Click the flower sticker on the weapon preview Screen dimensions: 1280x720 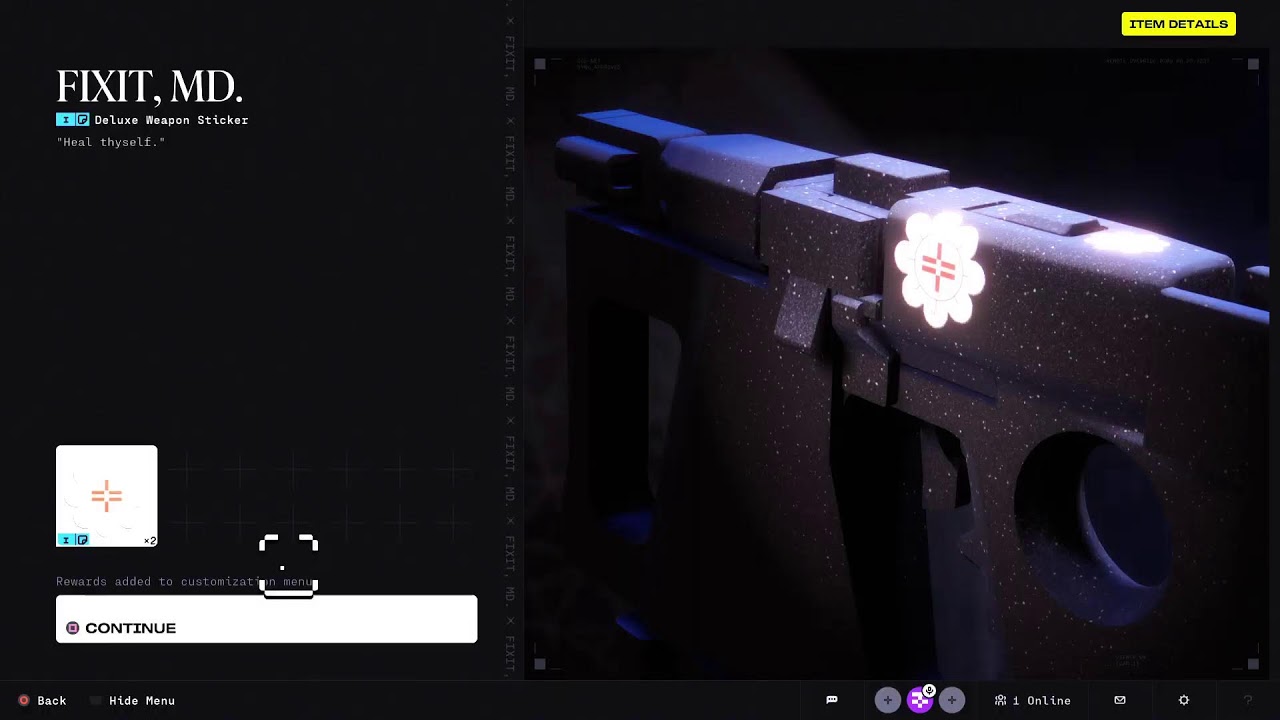click(x=939, y=269)
